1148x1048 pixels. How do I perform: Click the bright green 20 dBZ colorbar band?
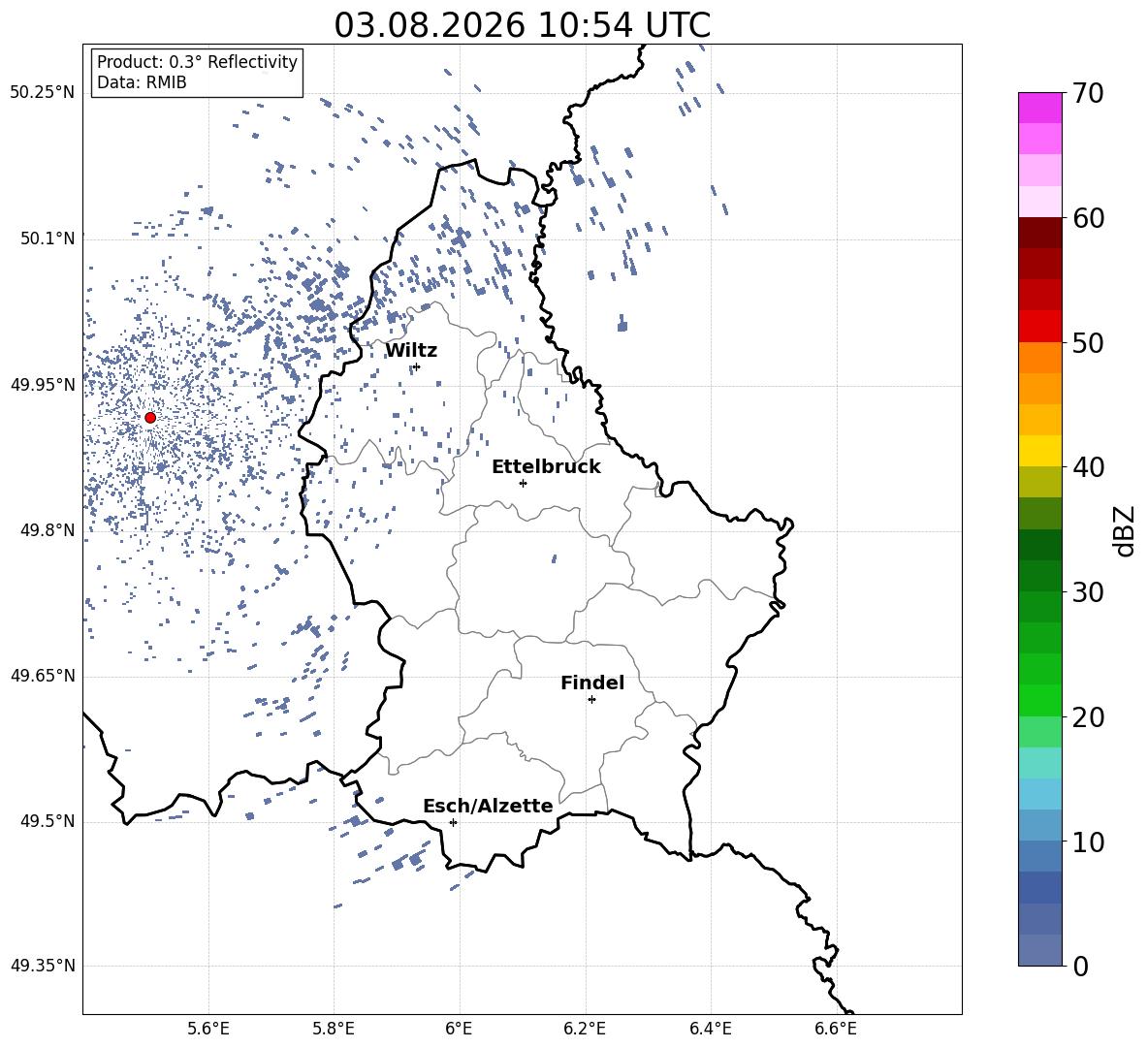pos(1040,700)
